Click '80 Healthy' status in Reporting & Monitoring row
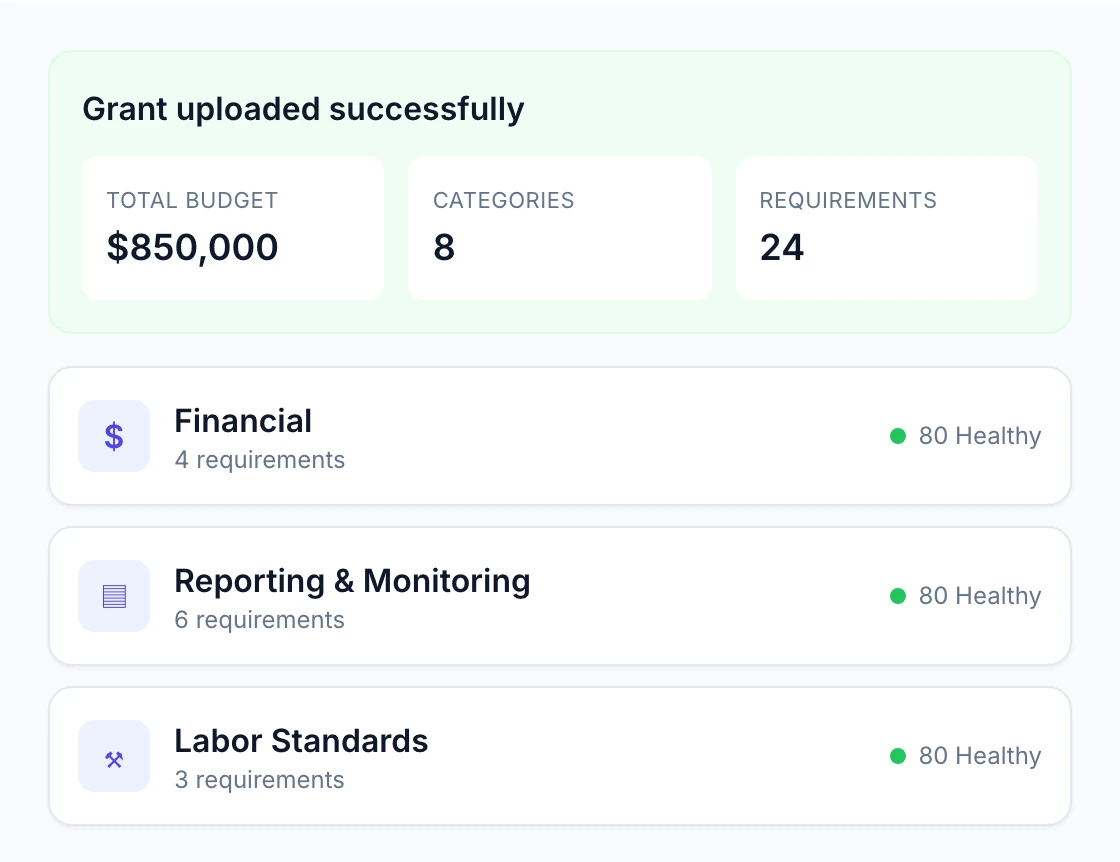This screenshot has height=862, width=1120. 979,596
